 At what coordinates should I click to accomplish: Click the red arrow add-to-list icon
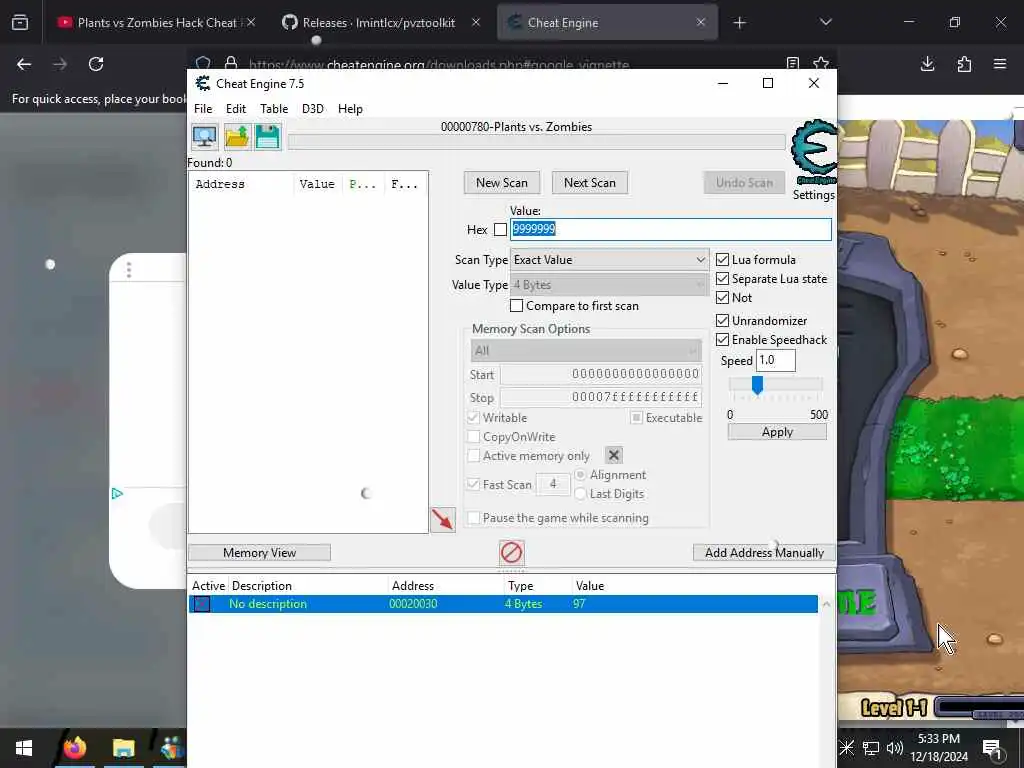tap(443, 520)
